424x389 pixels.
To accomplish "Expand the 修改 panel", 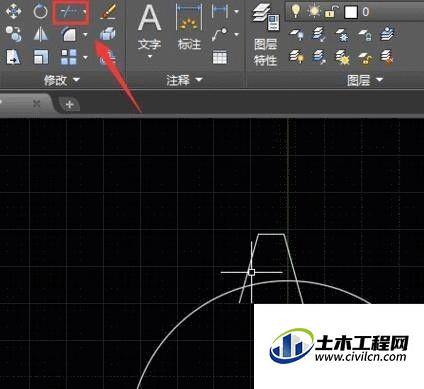I will 62,80.
